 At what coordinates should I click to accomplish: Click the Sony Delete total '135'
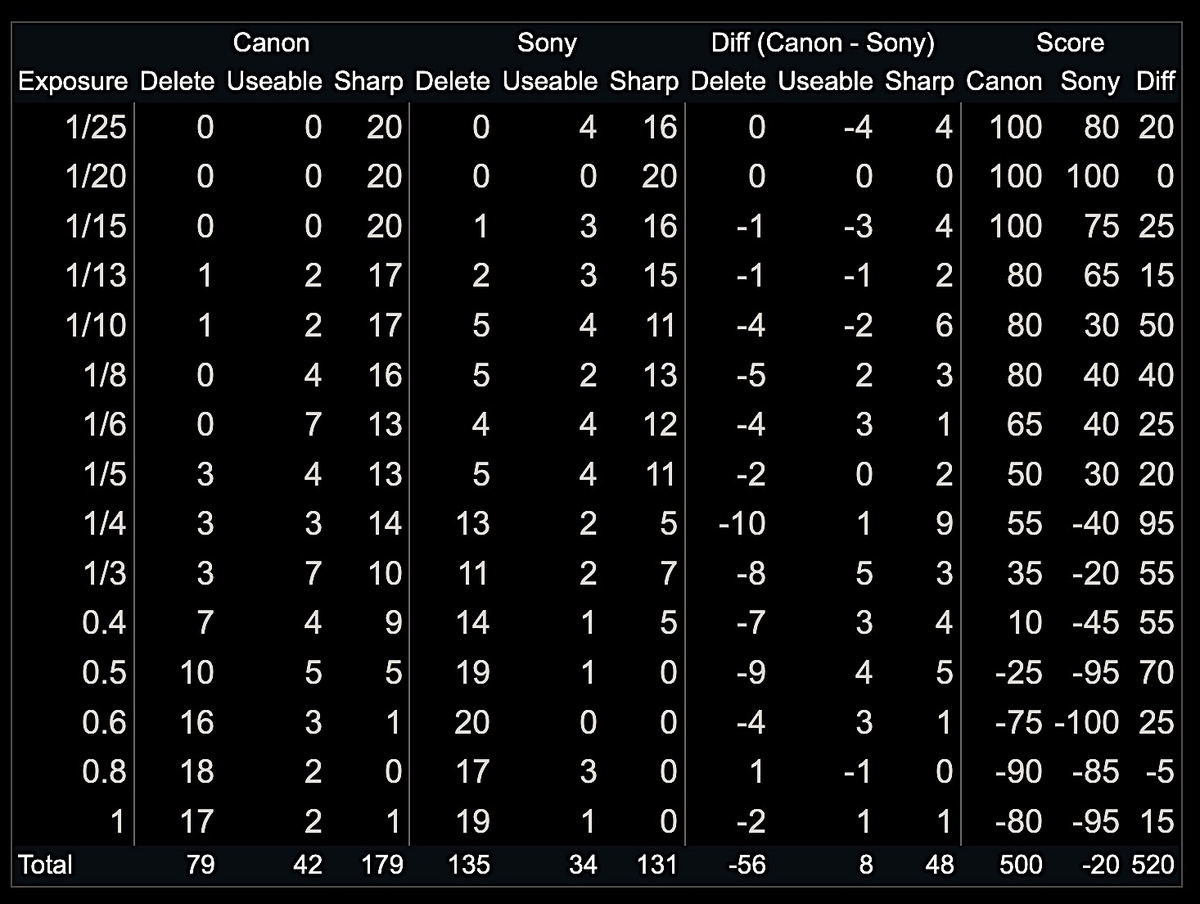470,864
